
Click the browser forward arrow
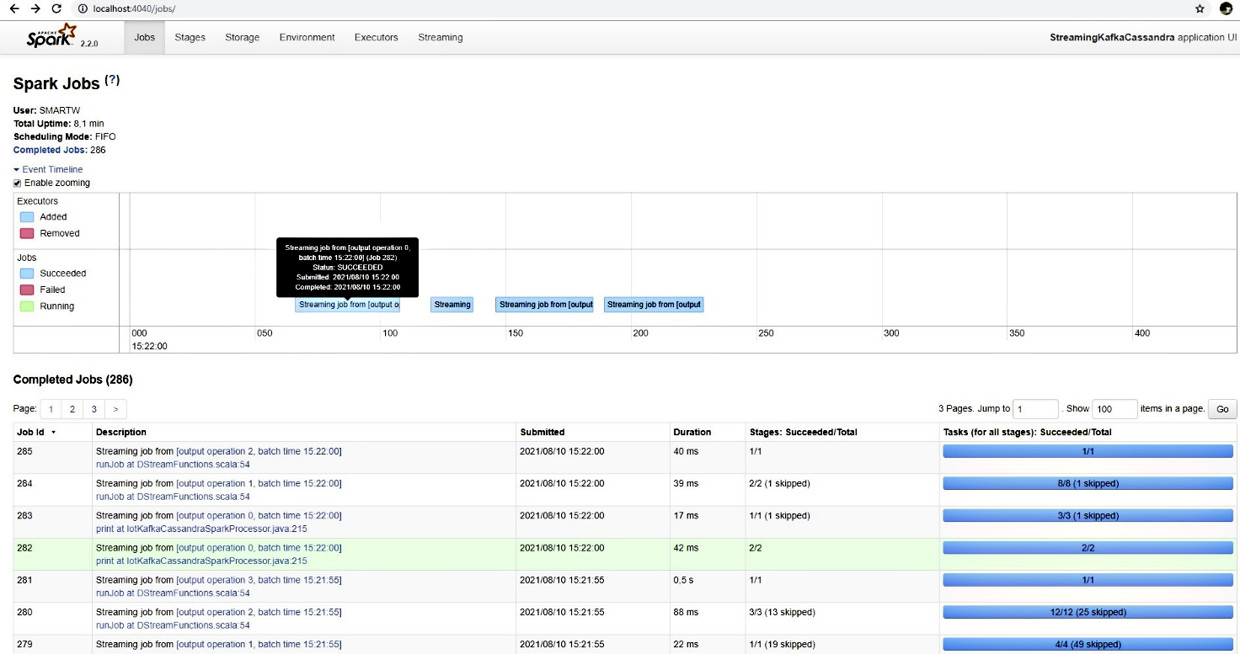click(x=35, y=9)
